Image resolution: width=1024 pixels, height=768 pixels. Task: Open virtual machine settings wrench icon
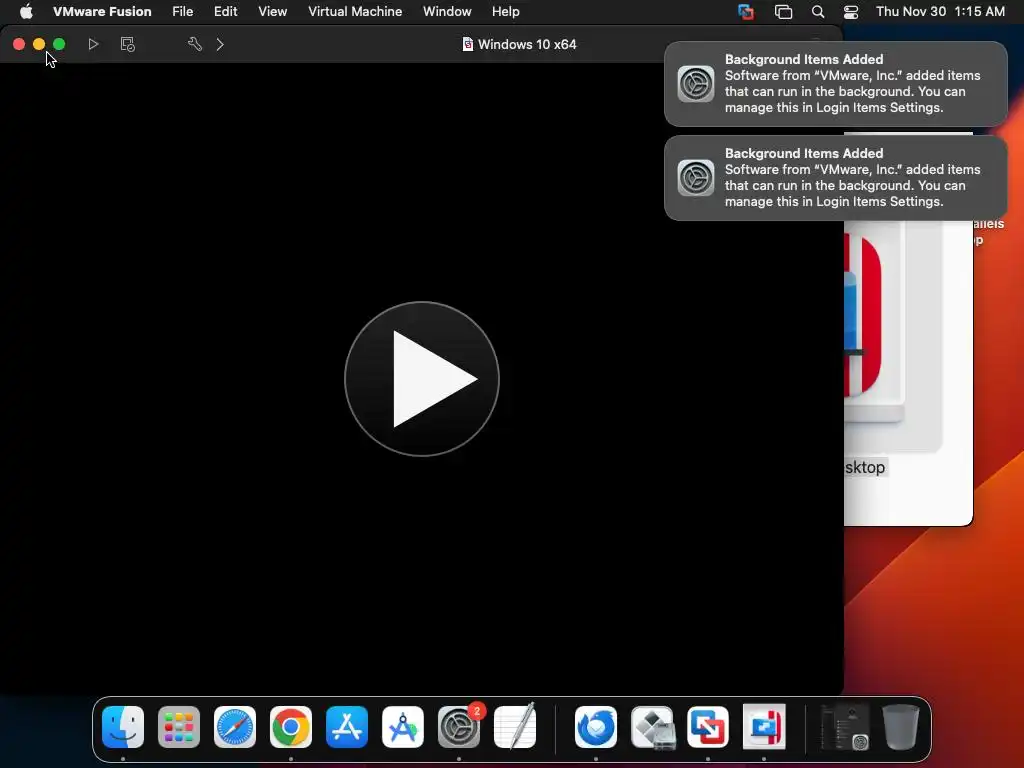coord(195,44)
